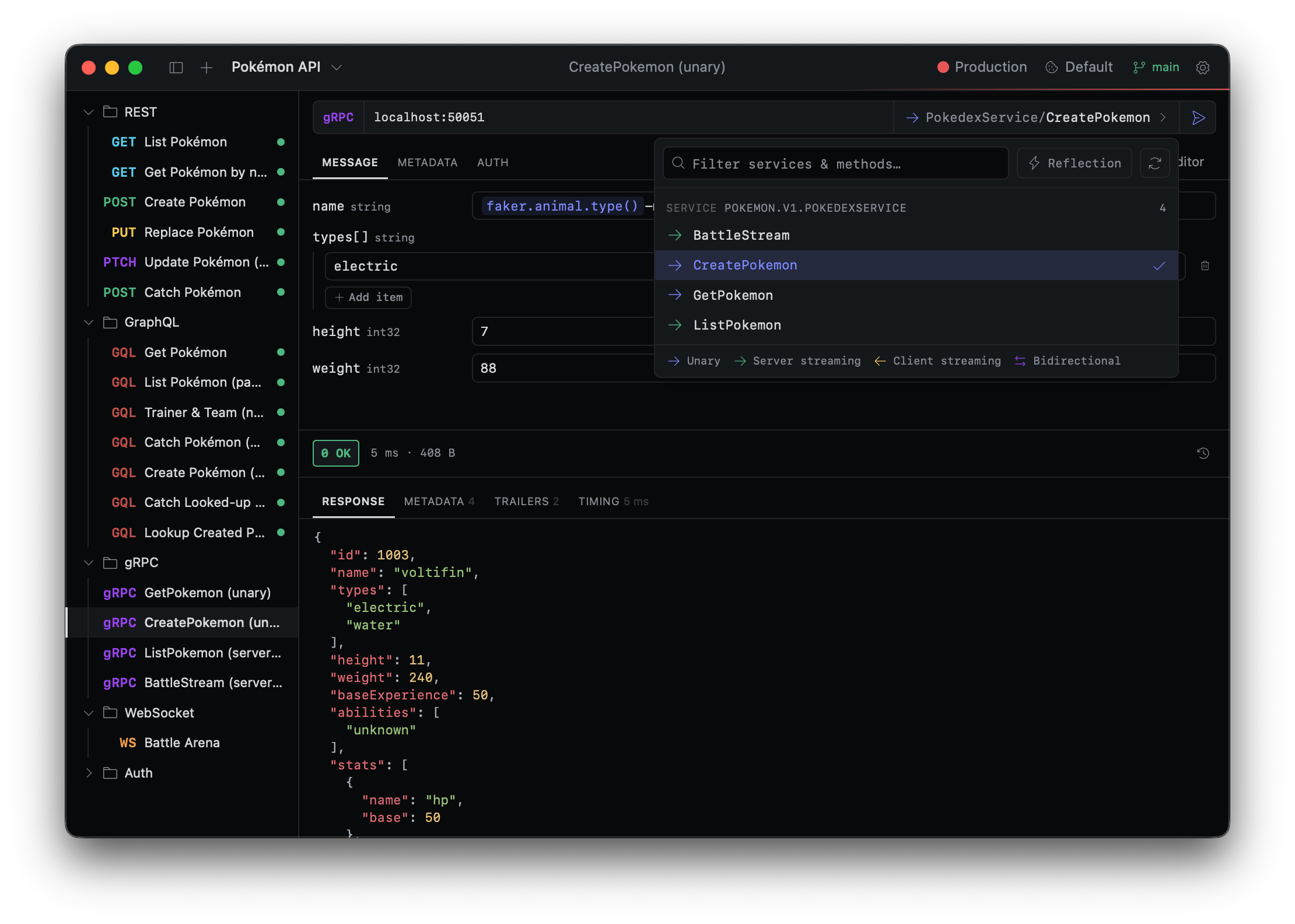Click the Add item button
Viewport: 1295px width, 924px height.
[369, 297]
